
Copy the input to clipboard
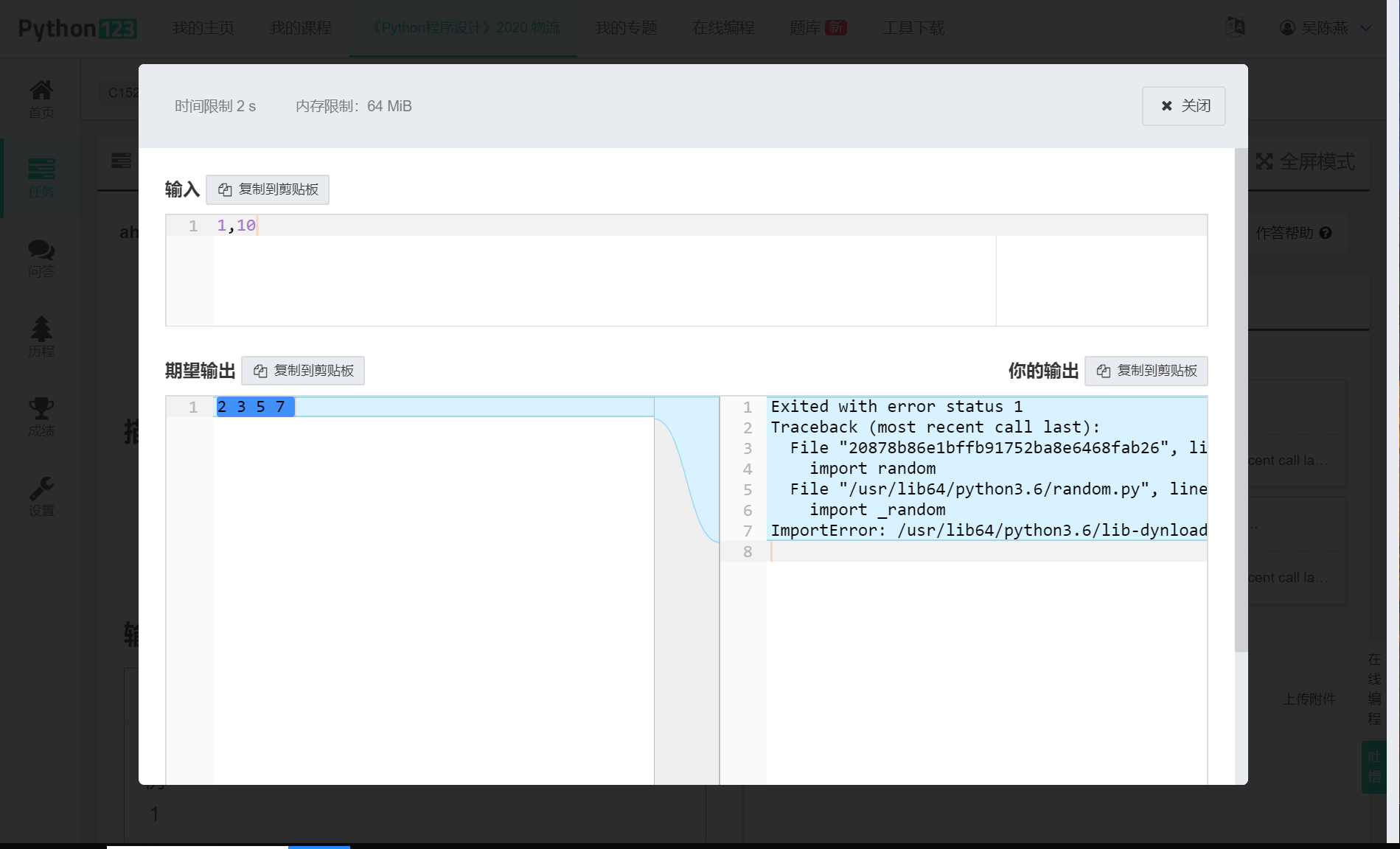point(268,189)
